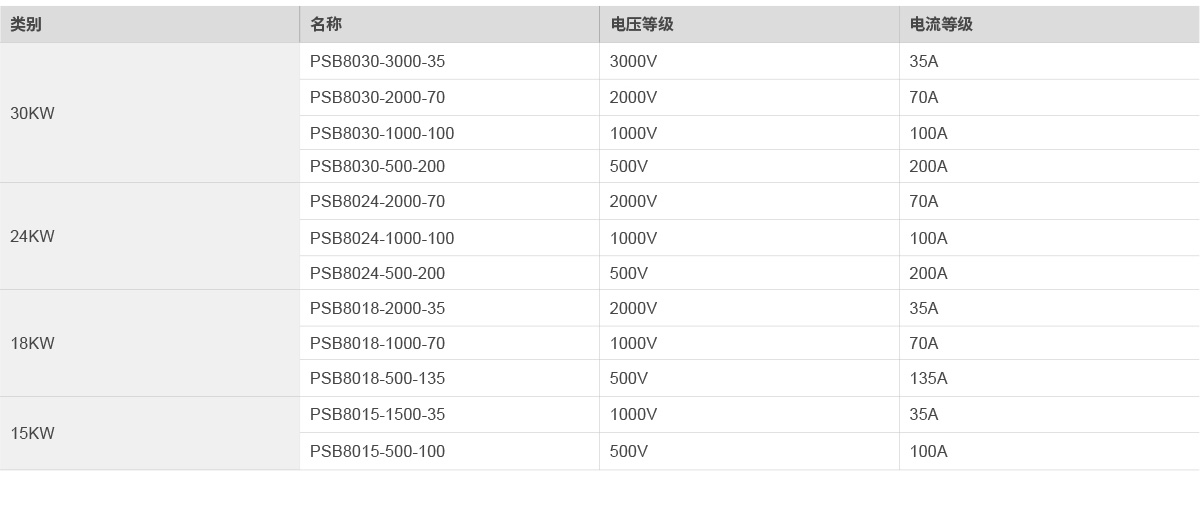Click the PSB8018-2000-35 product name

pos(377,309)
